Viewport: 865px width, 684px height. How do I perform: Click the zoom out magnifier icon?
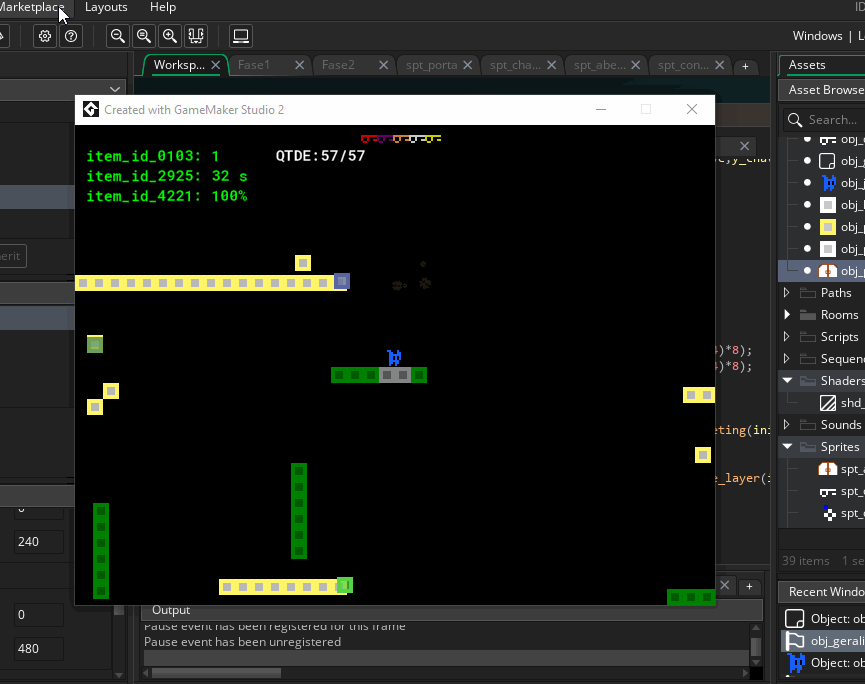[118, 36]
